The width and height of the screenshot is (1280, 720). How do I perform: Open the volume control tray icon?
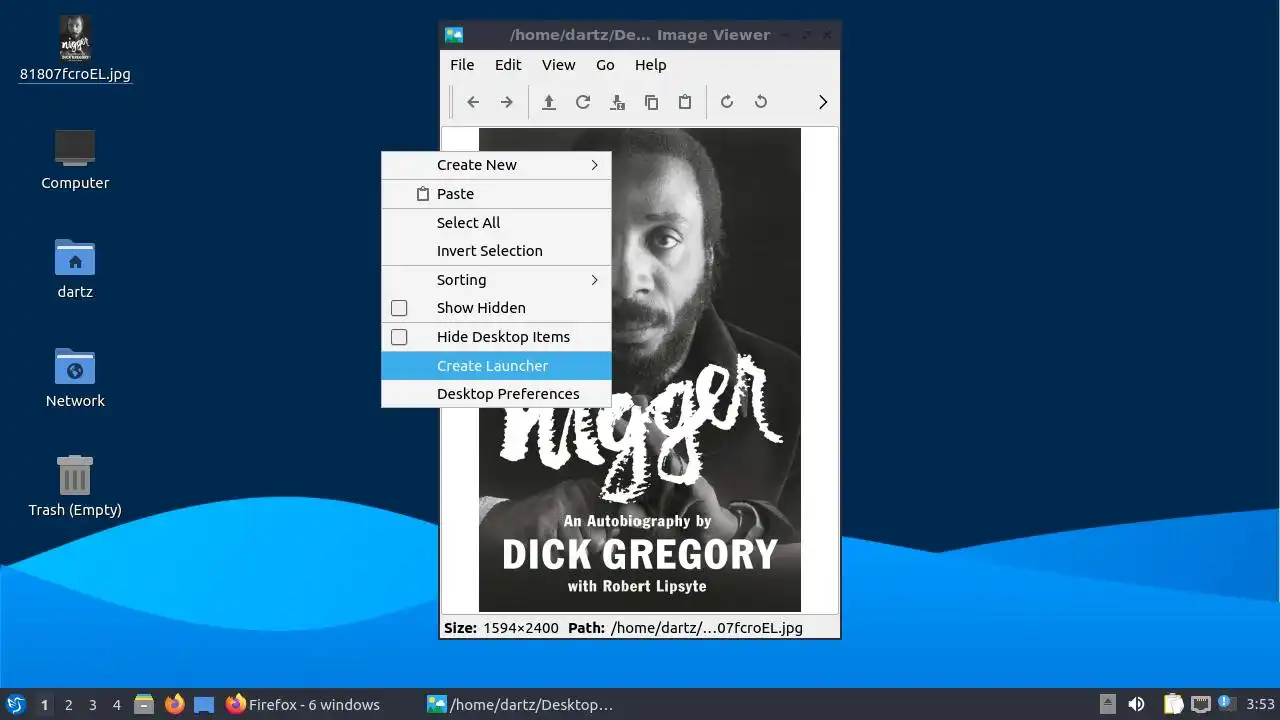tap(1137, 705)
